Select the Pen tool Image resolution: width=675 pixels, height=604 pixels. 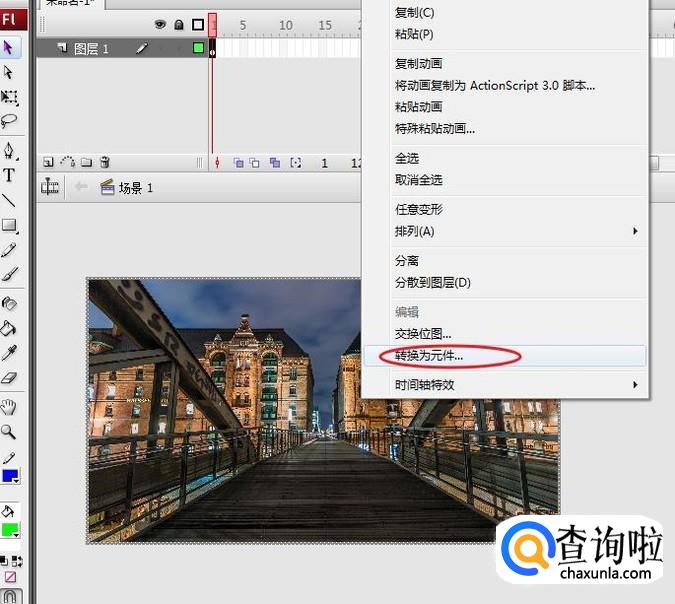[x=9, y=151]
